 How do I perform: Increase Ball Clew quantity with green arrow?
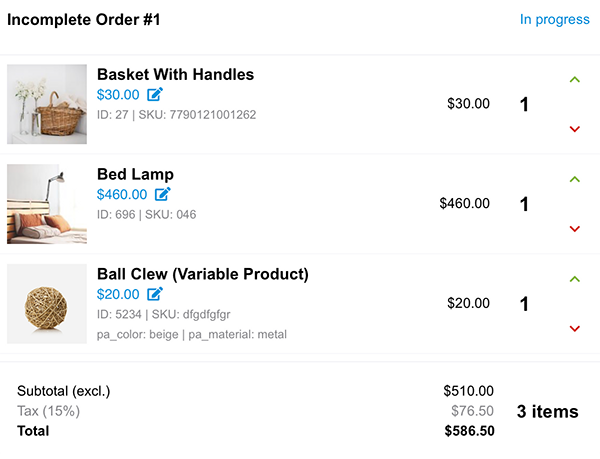574,279
